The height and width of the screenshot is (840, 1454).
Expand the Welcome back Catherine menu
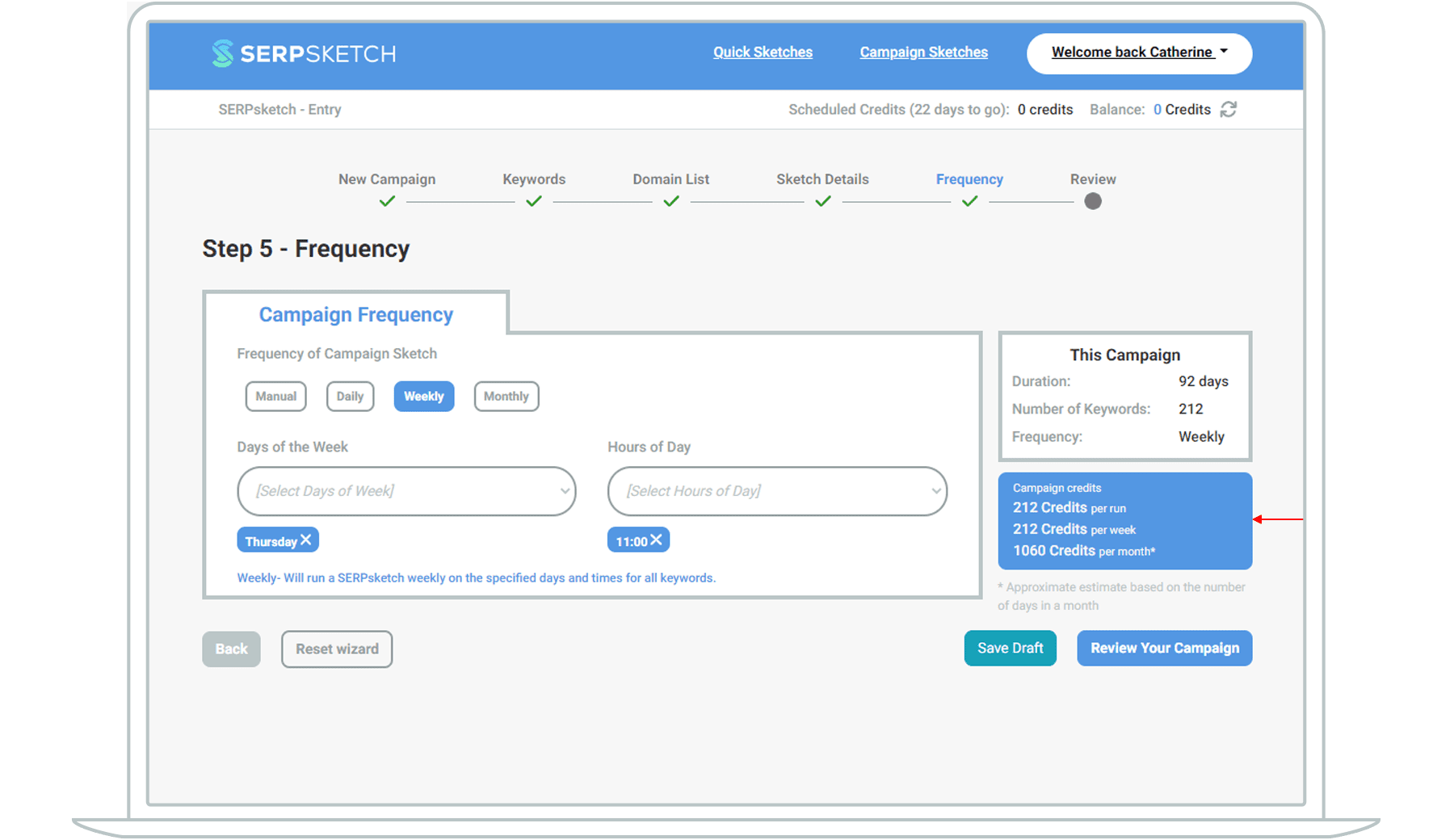1139,53
